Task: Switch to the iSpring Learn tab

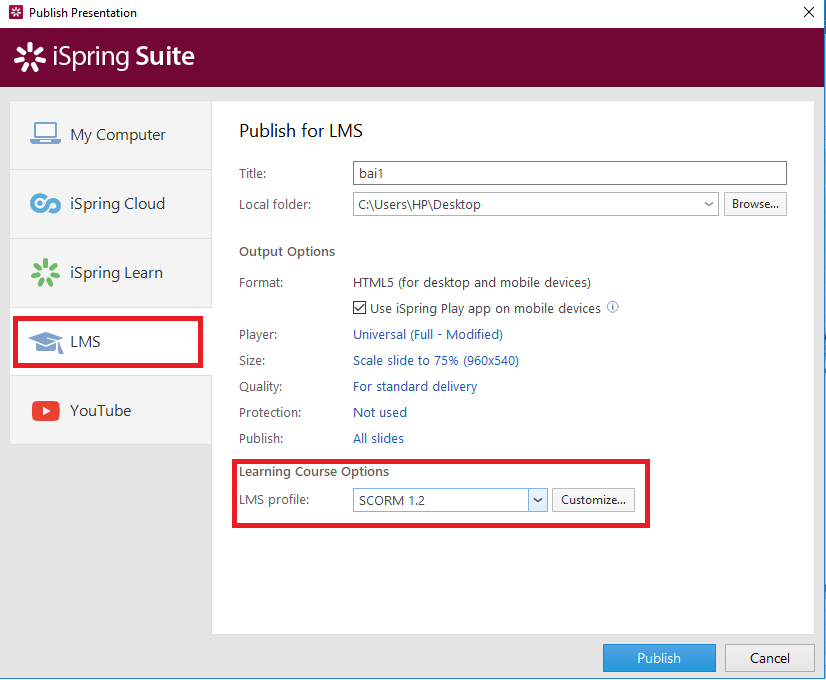Action: [x=111, y=273]
